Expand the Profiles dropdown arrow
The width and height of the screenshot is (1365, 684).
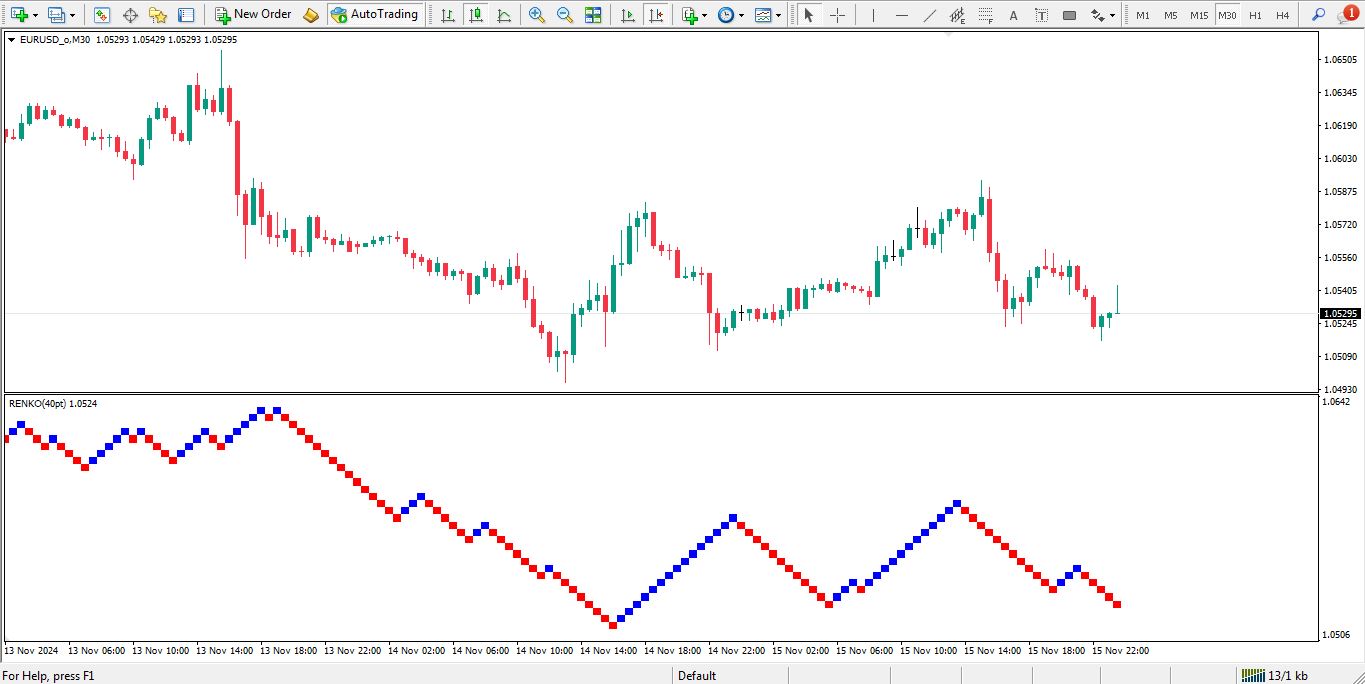[x=72, y=16]
